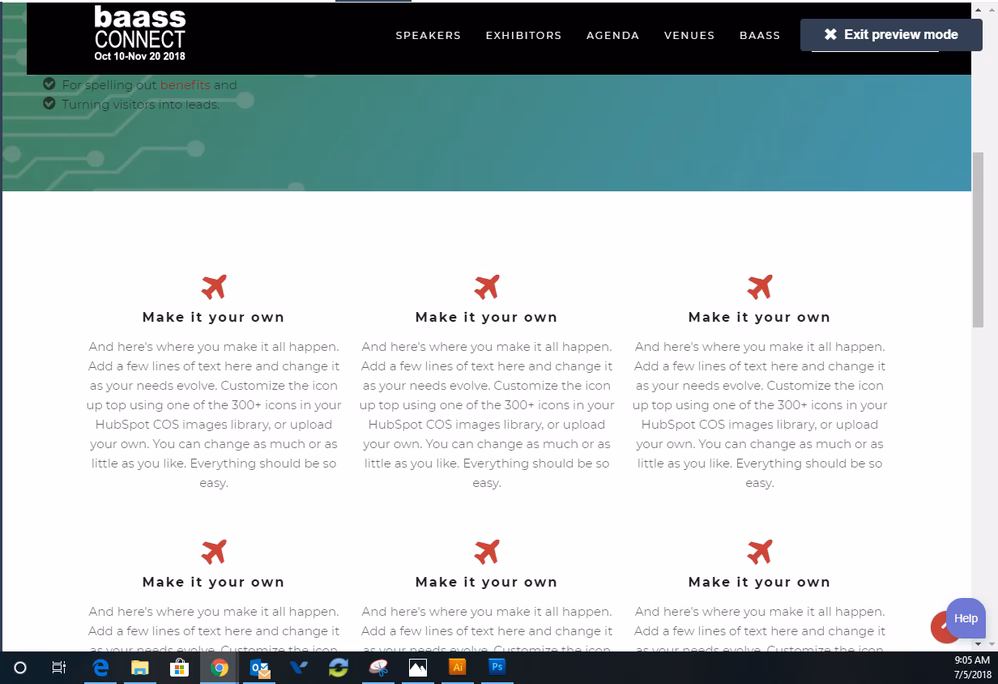Click the checkmark beside 'For spelling out benefits'
Screen dimensions: 998x684
tap(49, 84)
